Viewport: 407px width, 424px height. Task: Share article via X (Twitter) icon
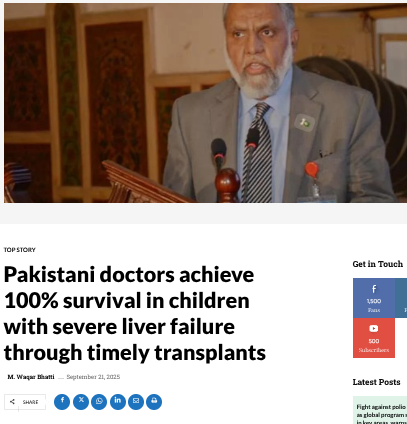click(81, 402)
